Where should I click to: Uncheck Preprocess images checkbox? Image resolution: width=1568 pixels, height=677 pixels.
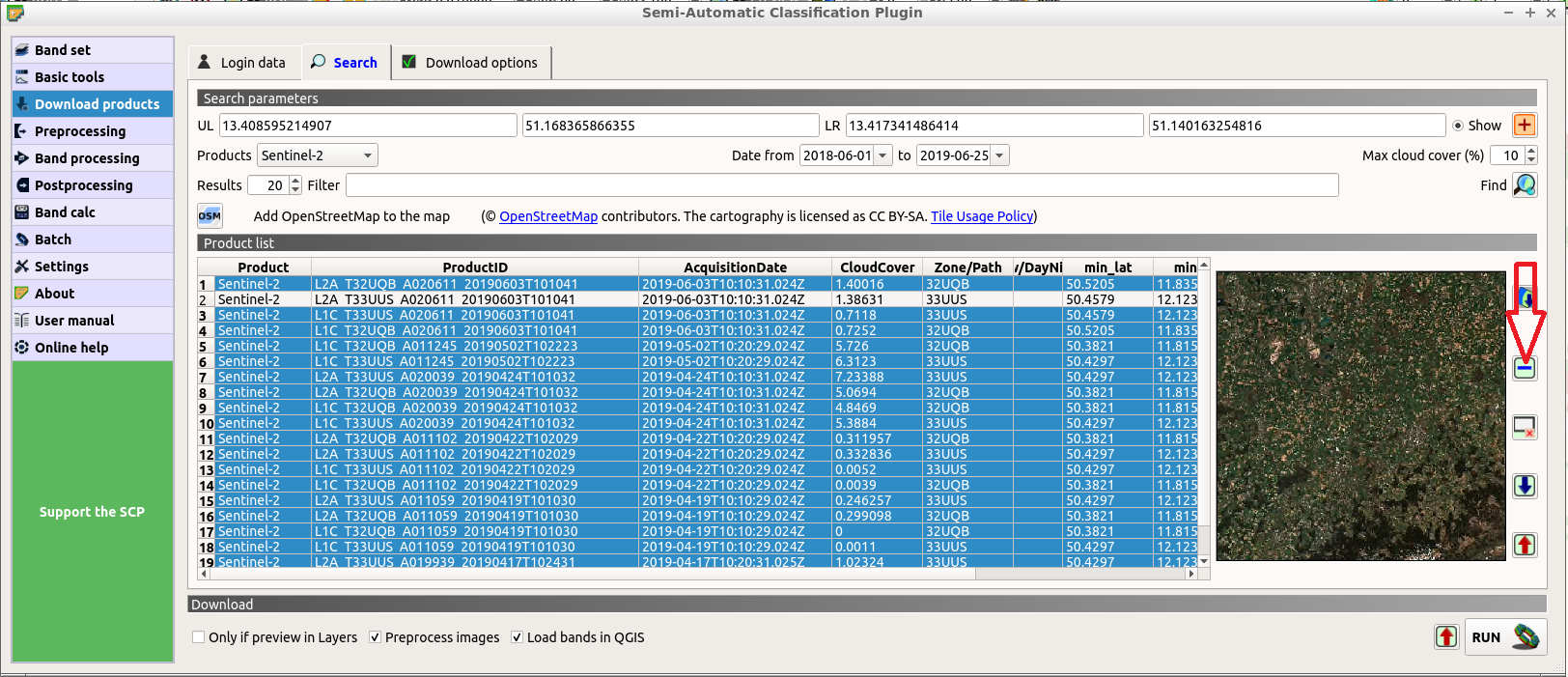pyautogui.click(x=376, y=637)
